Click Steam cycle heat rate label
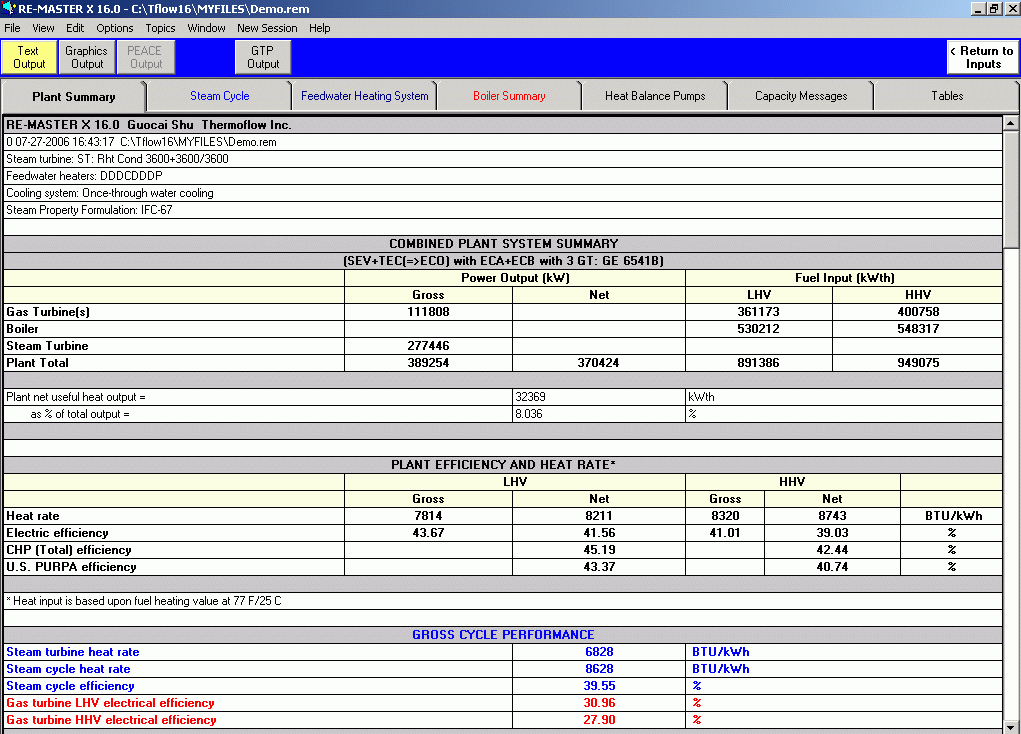 point(68,669)
